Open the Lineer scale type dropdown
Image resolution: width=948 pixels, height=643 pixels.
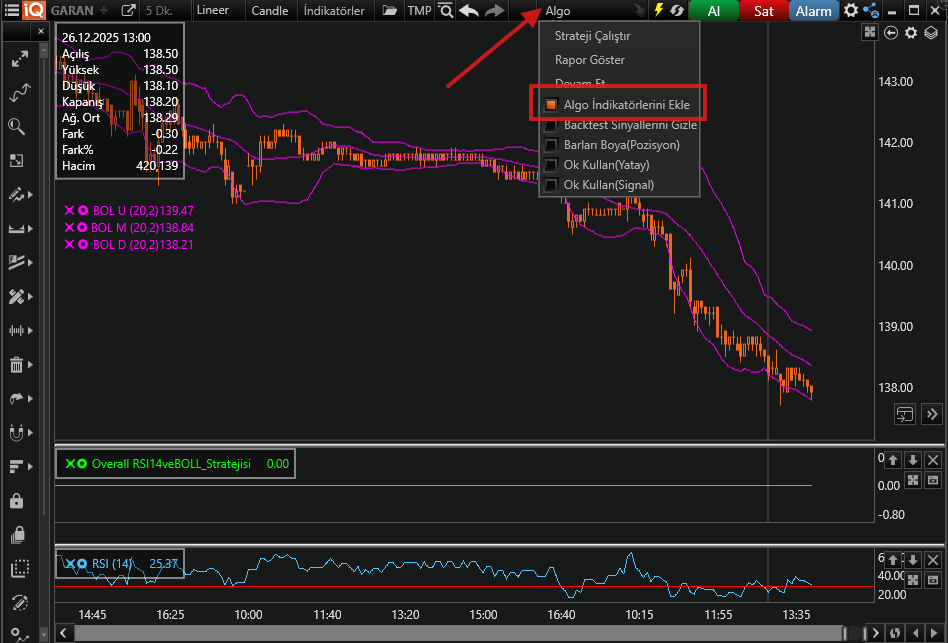(212, 11)
